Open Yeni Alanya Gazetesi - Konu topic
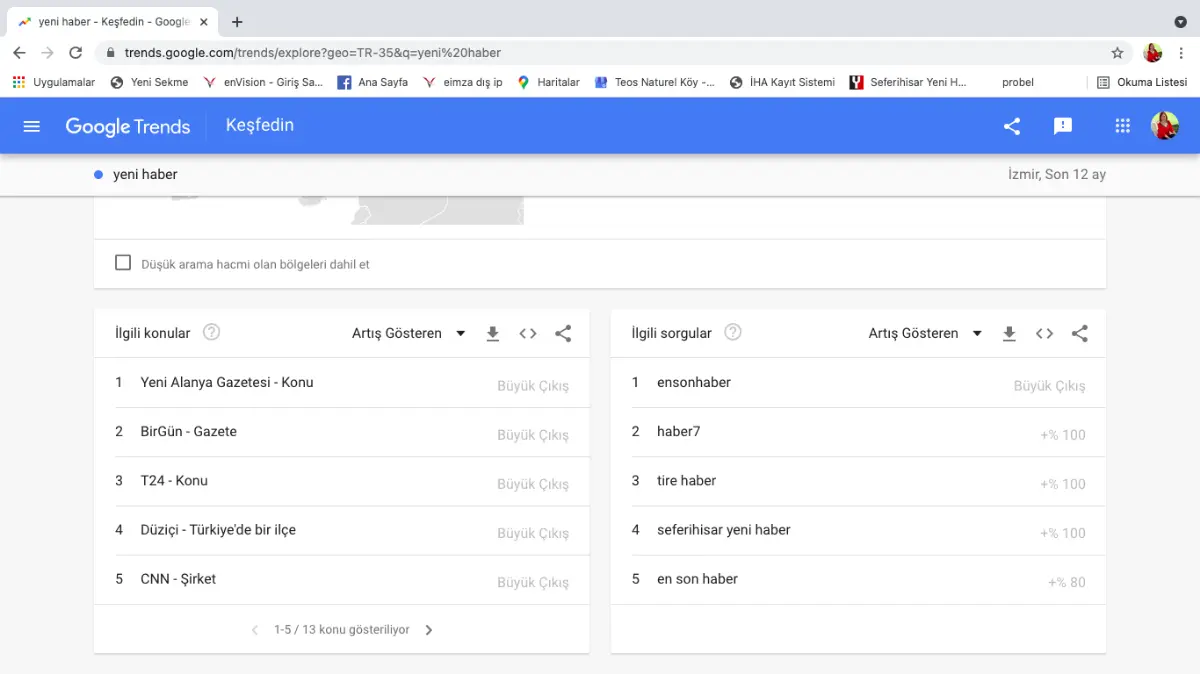1200x674 pixels. click(227, 382)
